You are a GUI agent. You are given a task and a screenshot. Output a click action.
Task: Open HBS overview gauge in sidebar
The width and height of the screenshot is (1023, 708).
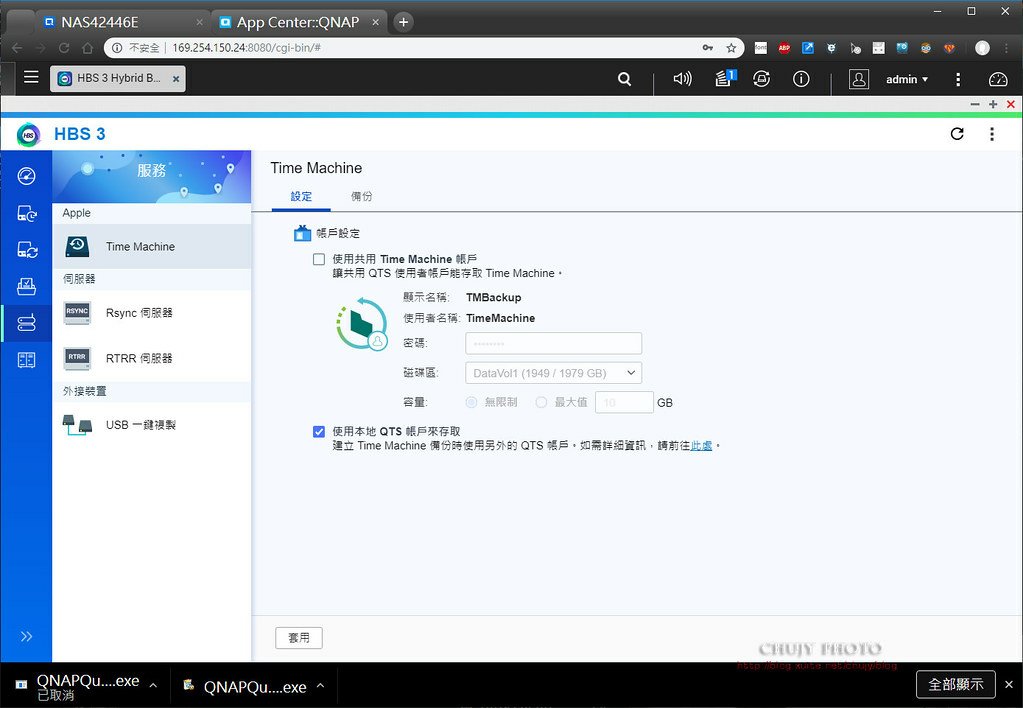[26, 176]
